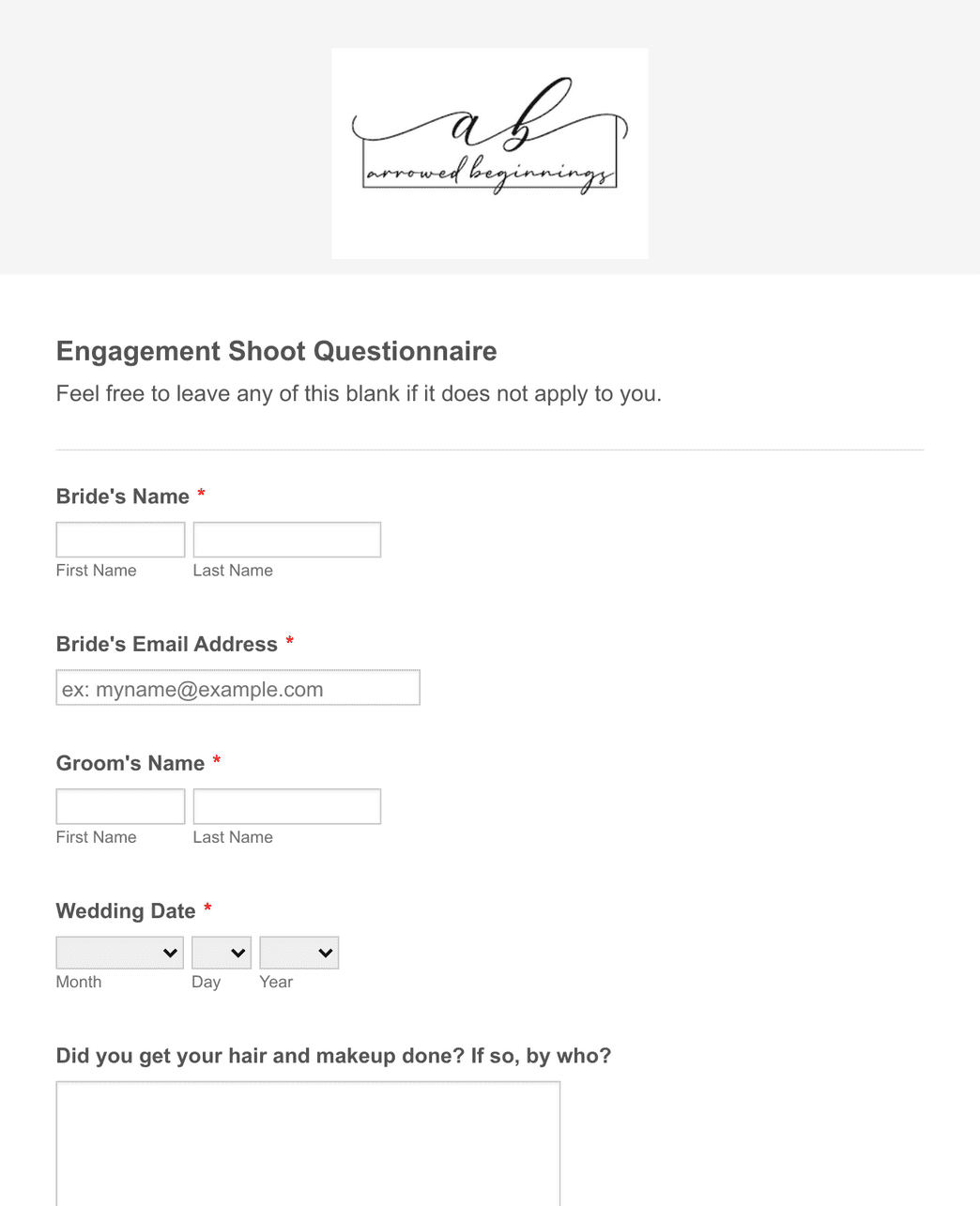Click inside Bride's Last Name field

coord(286,539)
